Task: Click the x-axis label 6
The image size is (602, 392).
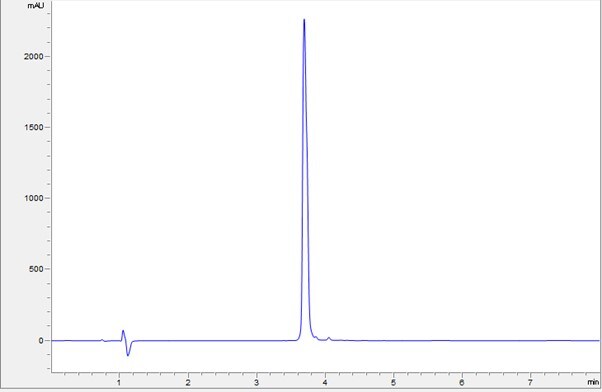Action: (462, 382)
